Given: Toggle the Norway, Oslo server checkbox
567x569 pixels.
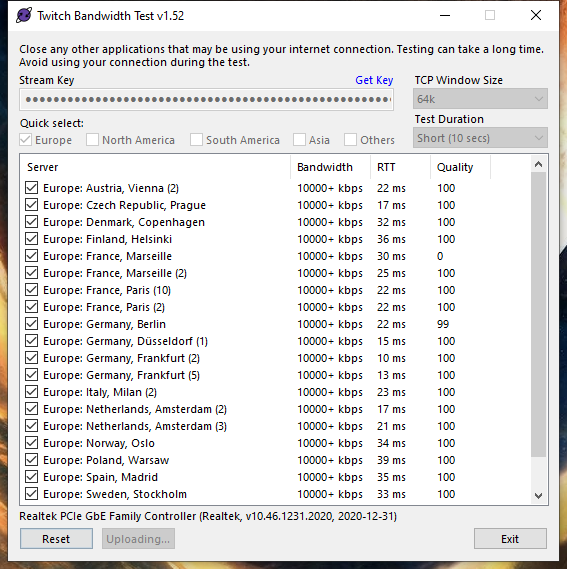Looking at the screenshot, I should point(32,443).
